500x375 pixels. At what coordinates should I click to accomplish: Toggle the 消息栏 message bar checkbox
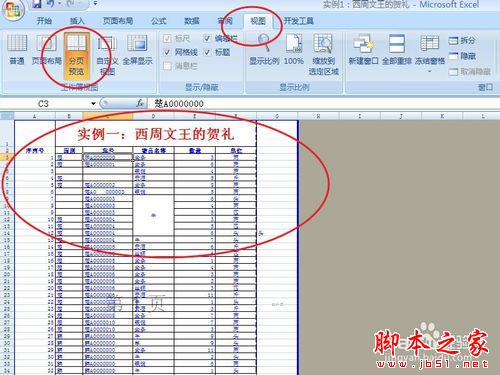pos(181,66)
